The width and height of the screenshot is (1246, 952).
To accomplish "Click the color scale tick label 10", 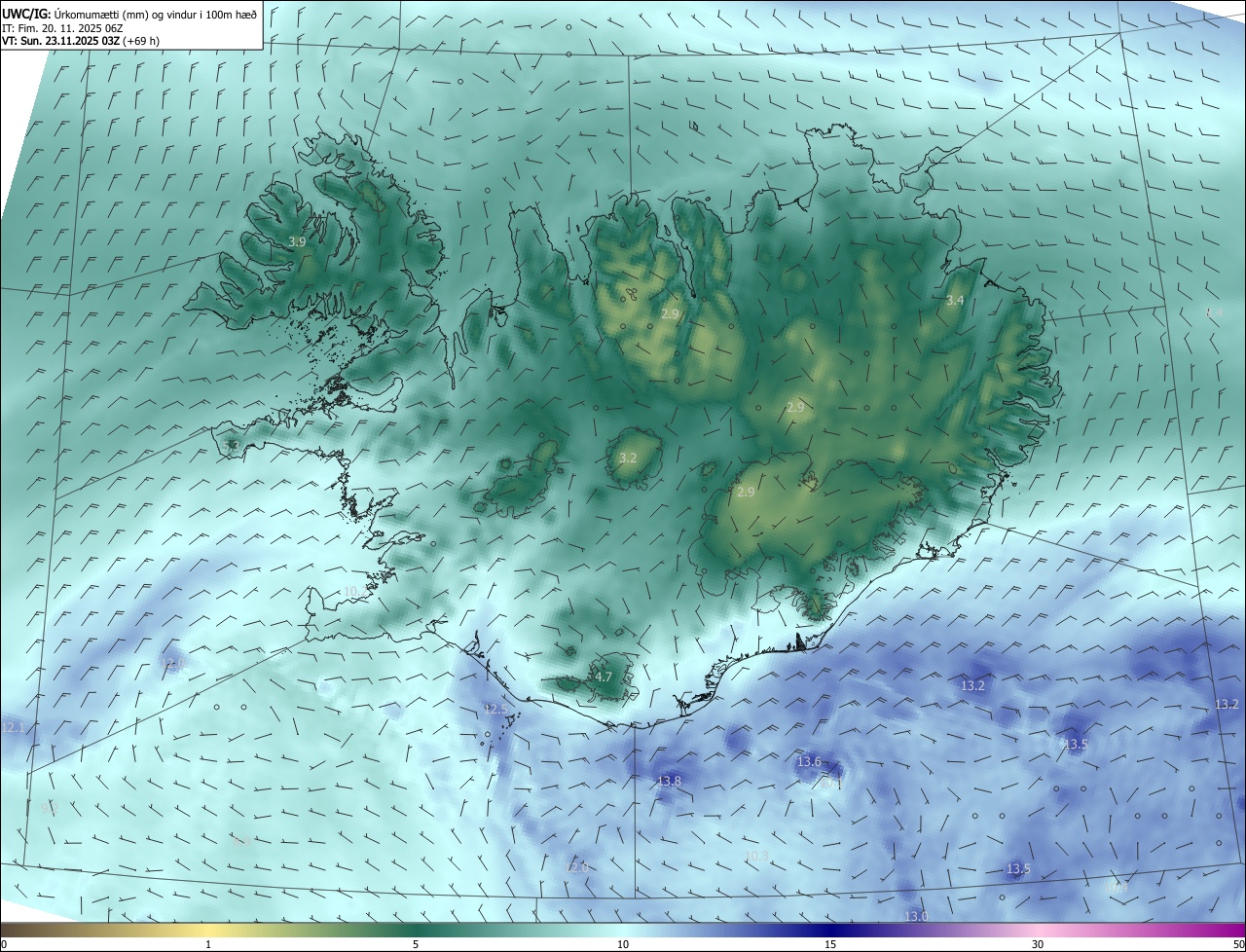I will [x=623, y=944].
